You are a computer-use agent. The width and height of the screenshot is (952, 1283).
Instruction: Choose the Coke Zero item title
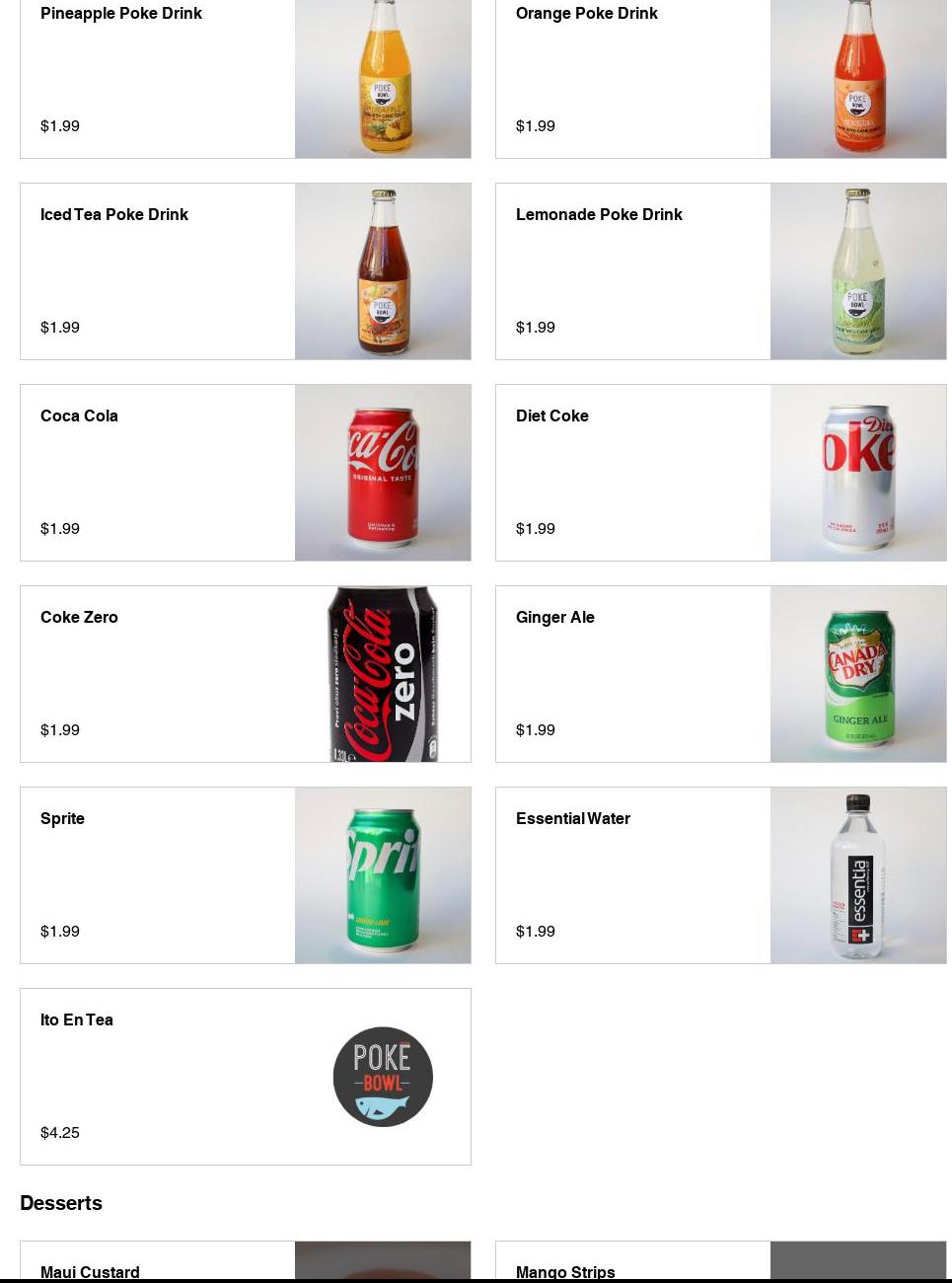tap(79, 618)
